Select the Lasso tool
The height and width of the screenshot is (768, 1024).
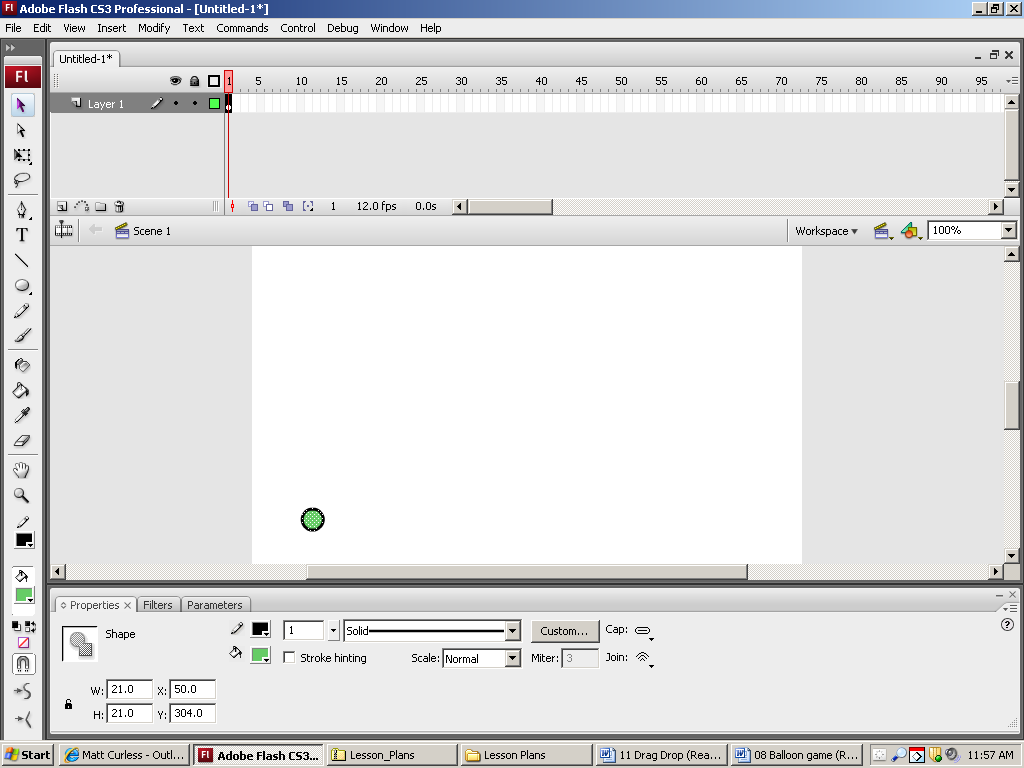22,181
